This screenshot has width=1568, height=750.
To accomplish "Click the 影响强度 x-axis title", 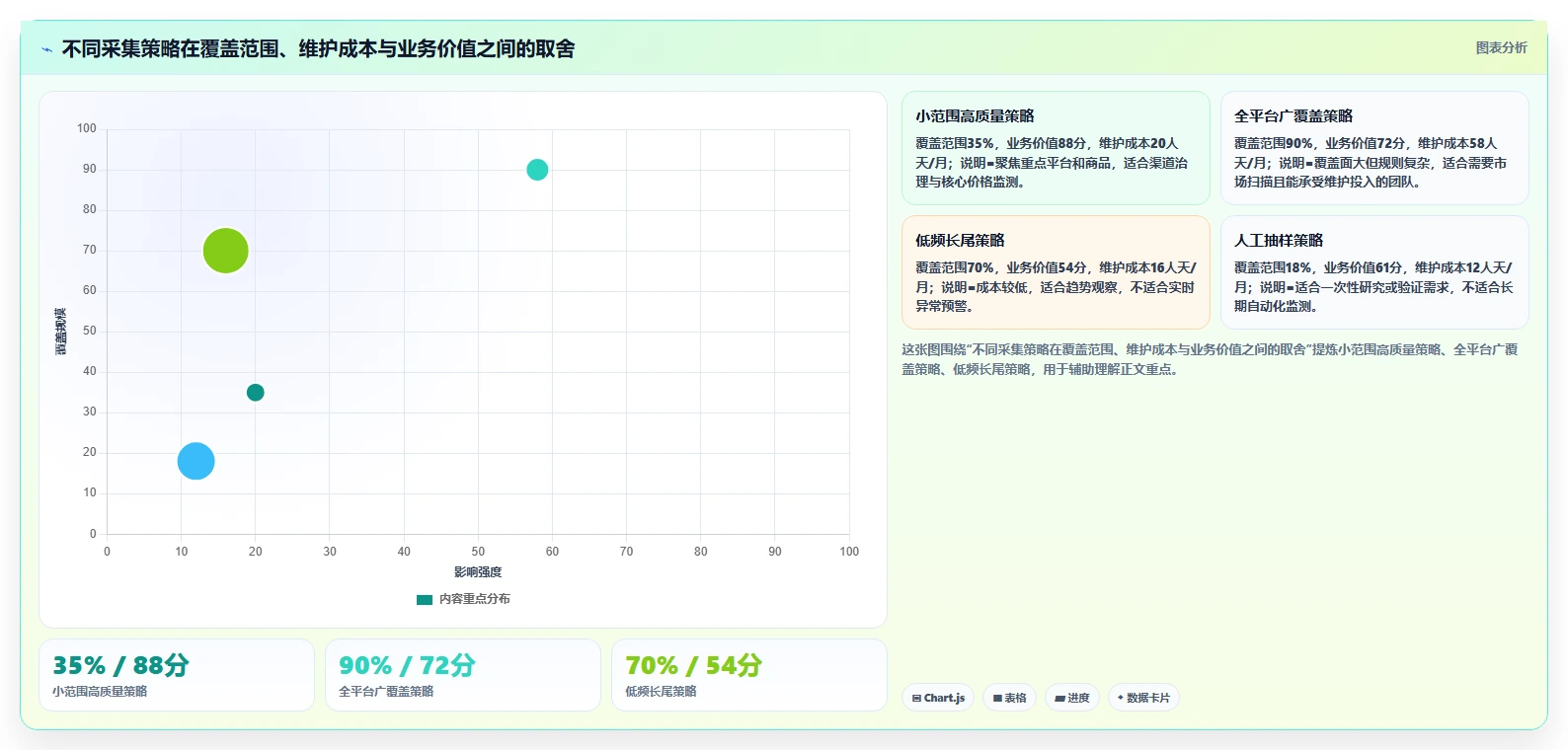I will [x=478, y=572].
